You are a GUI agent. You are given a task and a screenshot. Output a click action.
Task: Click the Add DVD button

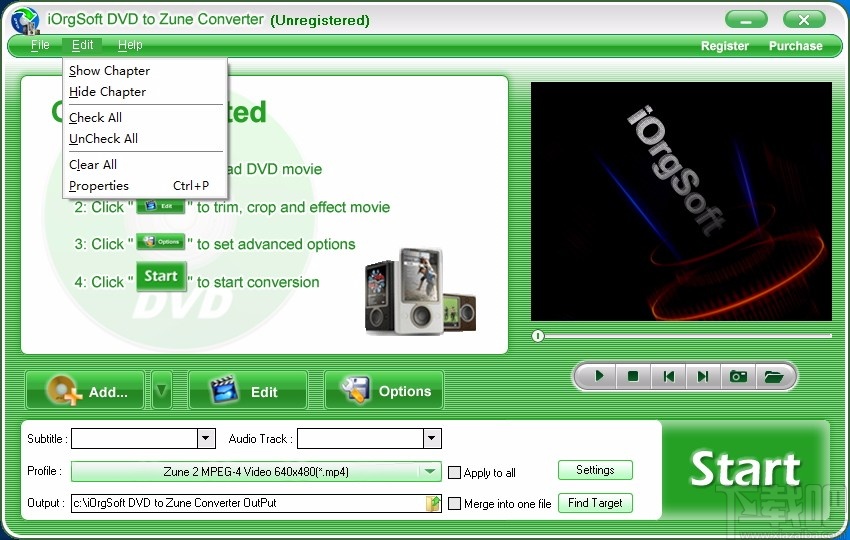pos(85,390)
